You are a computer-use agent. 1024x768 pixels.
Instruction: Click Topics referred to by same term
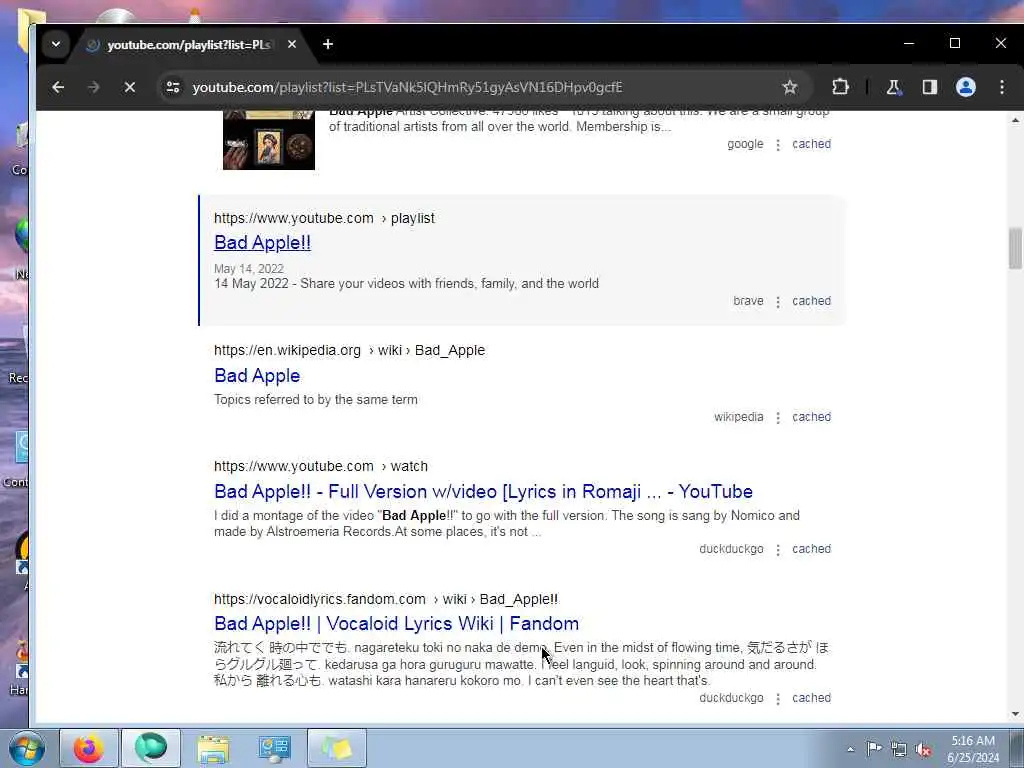pyautogui.click(x=315, y=400)
